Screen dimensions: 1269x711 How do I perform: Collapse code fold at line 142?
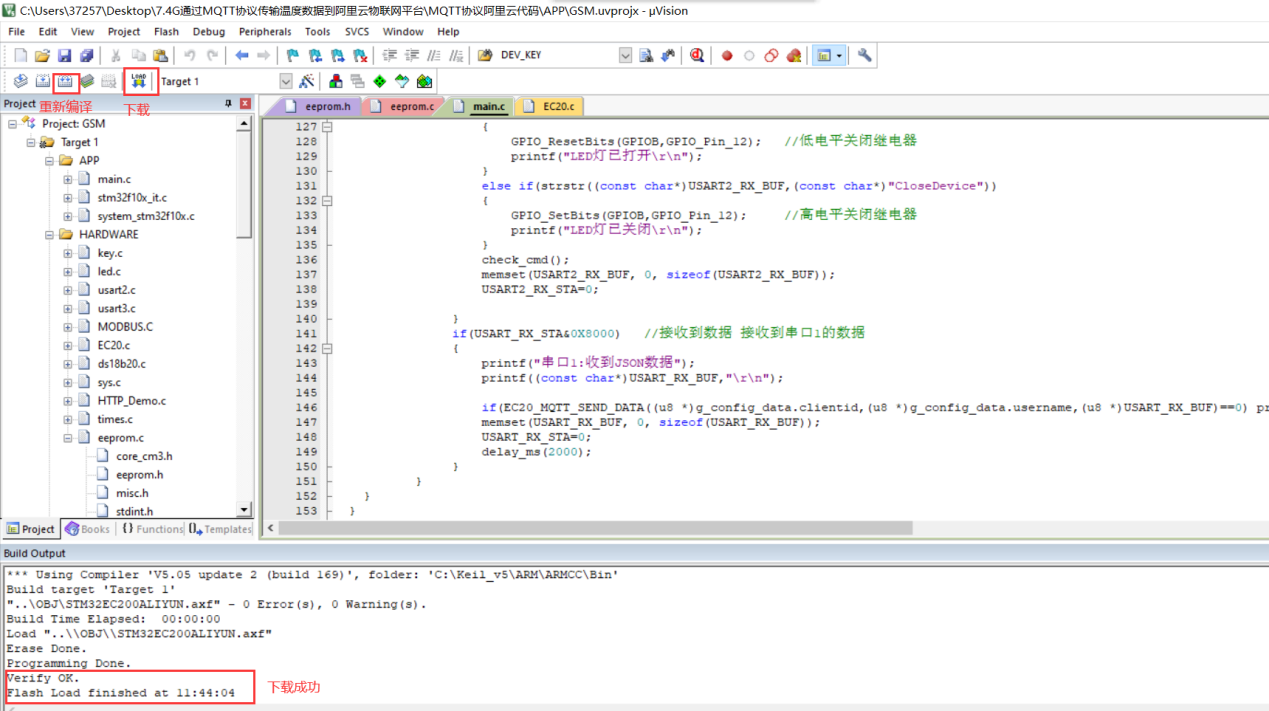click(327, 349)
